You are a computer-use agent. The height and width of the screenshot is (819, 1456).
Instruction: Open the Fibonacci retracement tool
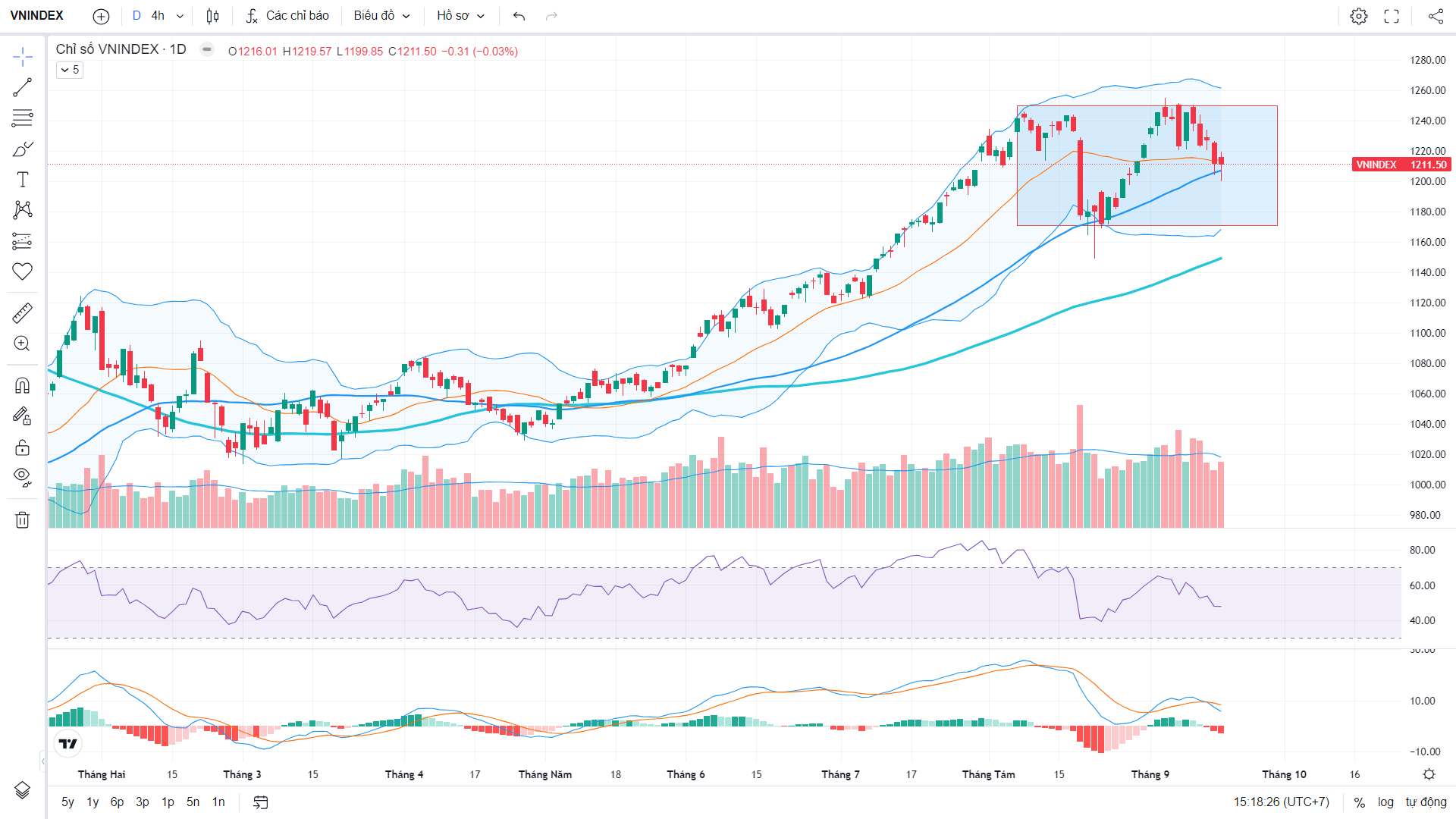(x=23, y=118)
